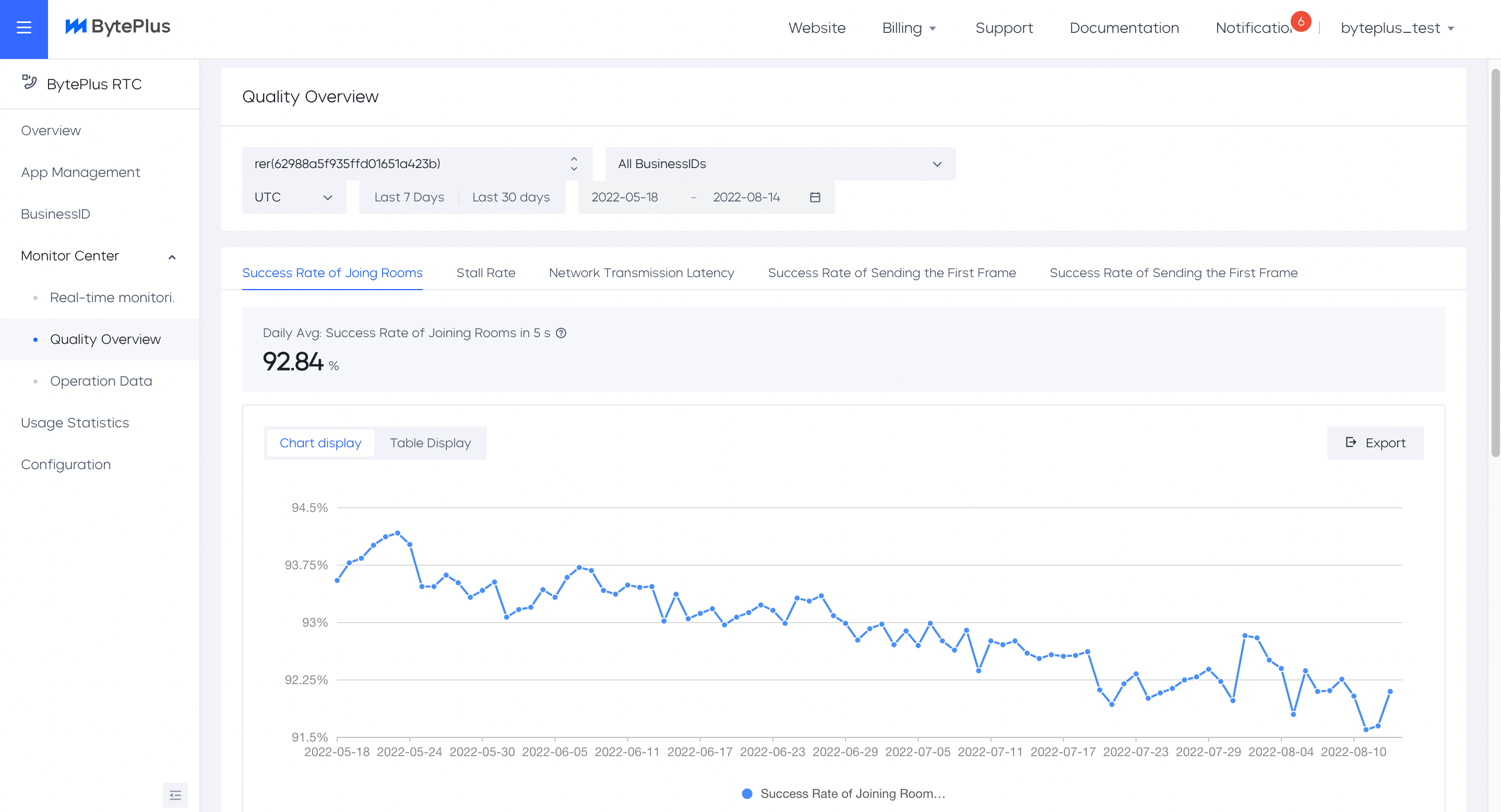Open the hamburger menu icon

[x=24, y=27]
